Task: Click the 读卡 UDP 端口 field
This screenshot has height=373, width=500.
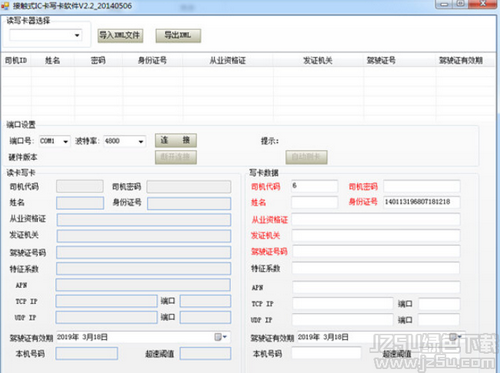Action: click(205, 317)
